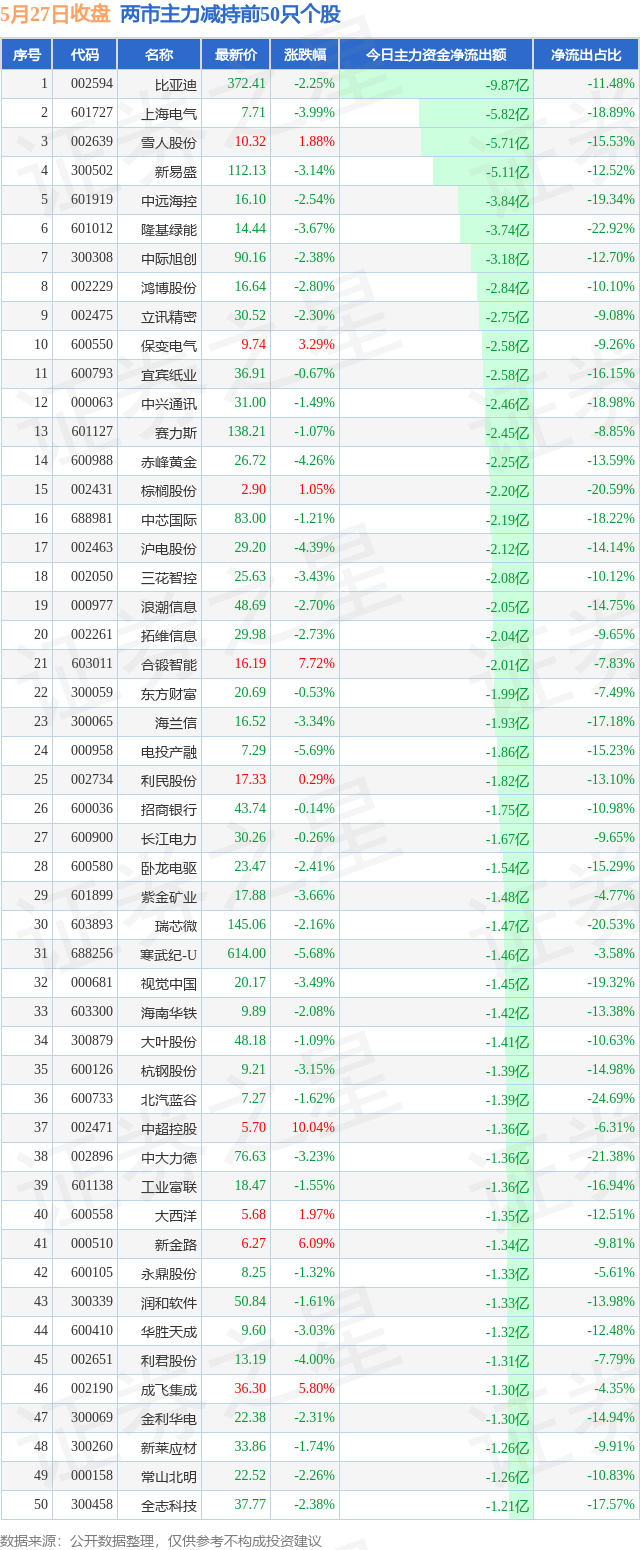The width and height of the screenshot is (640, 1550).
Task: Click the price 138.21 for 赛力斯
Action: 247,432
